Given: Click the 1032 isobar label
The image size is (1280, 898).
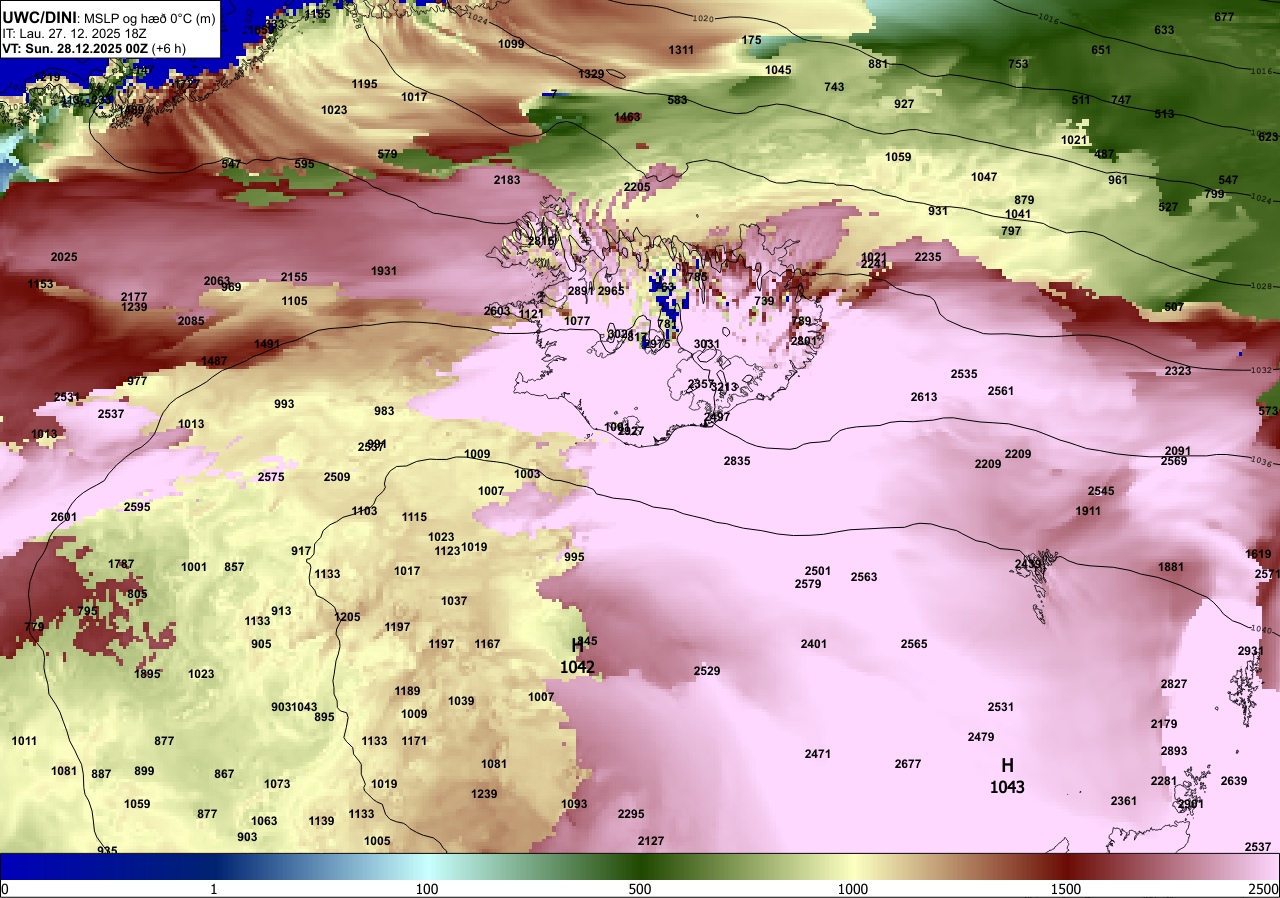Looking at the screenshot, I should point(1260,371).
